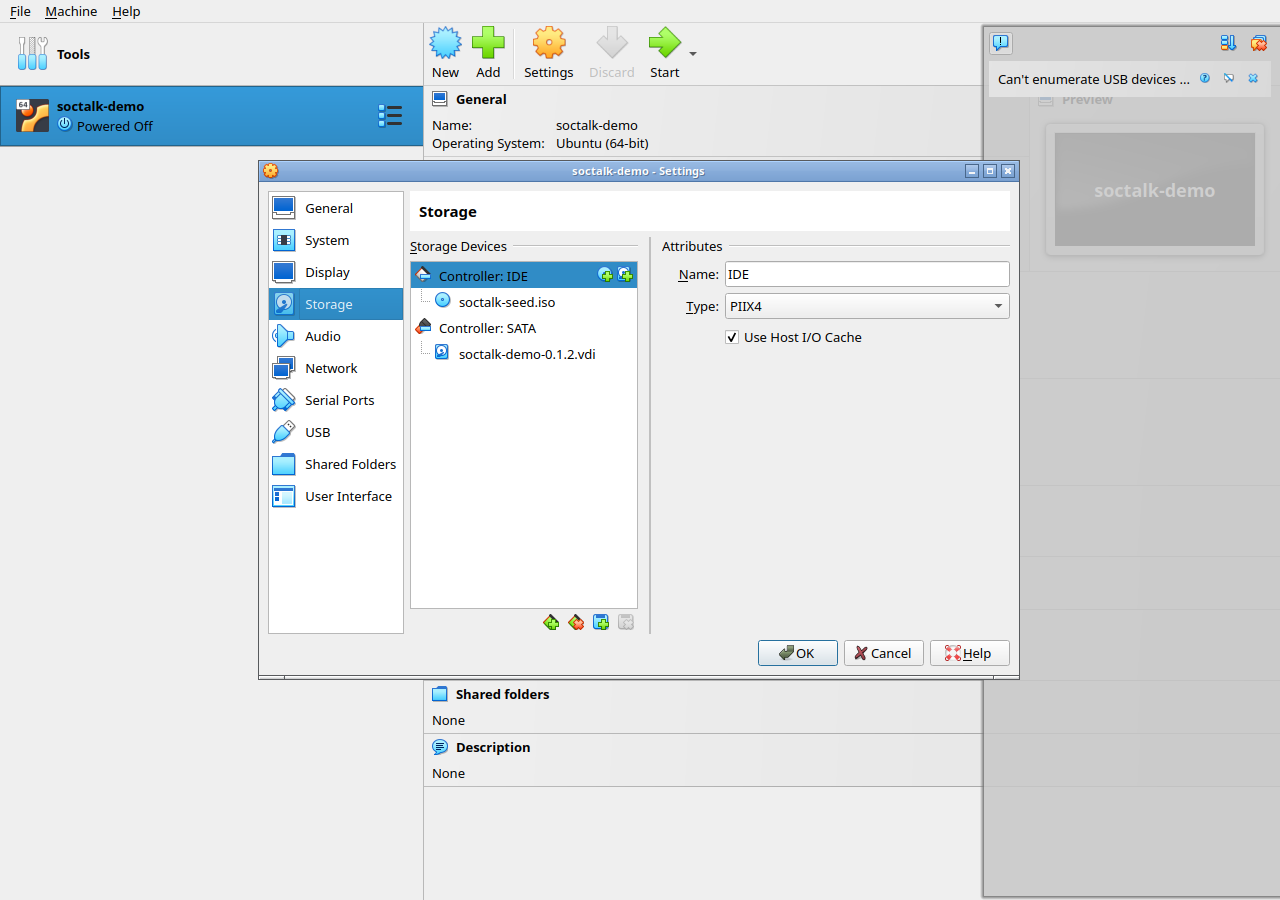
Task: Open the Help menu in the menu bar
Action: pos(126,11)
